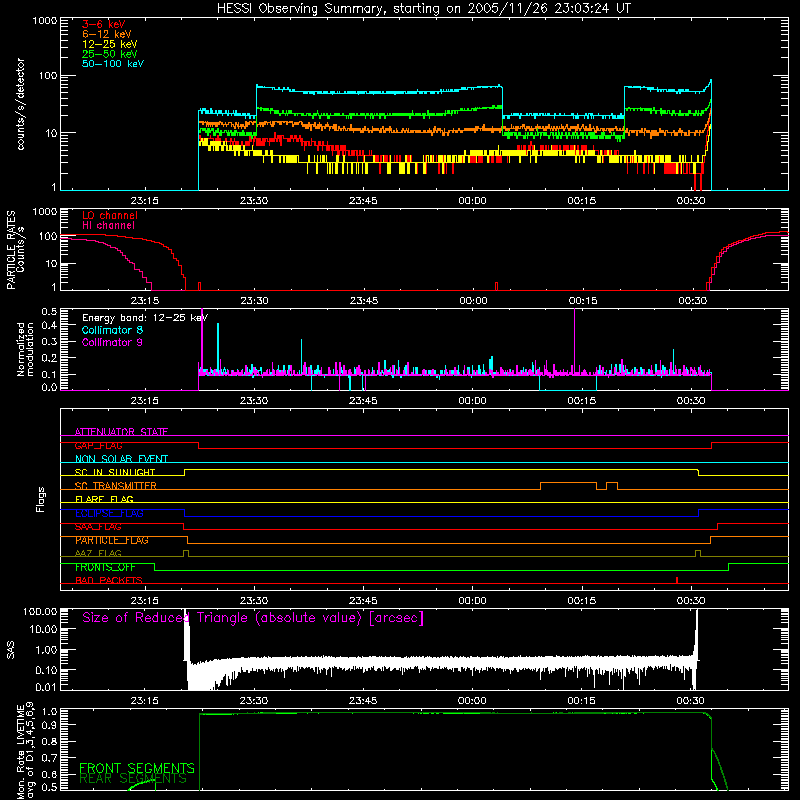The width and height of the screenshot is (800, 800).
Task: Click the REAR SEGMENTS legend label
Action: pos(133,778)
